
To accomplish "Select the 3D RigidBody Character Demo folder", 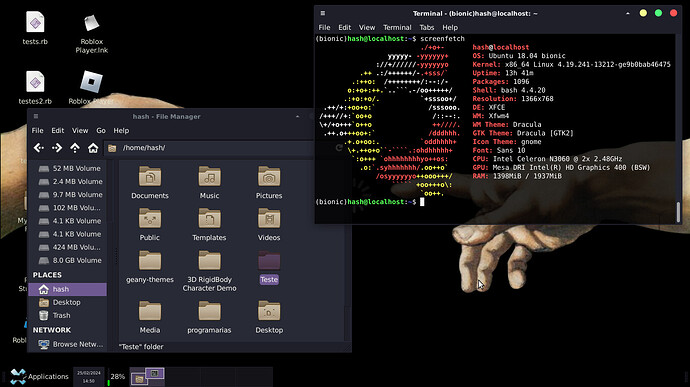I will 209,271.
